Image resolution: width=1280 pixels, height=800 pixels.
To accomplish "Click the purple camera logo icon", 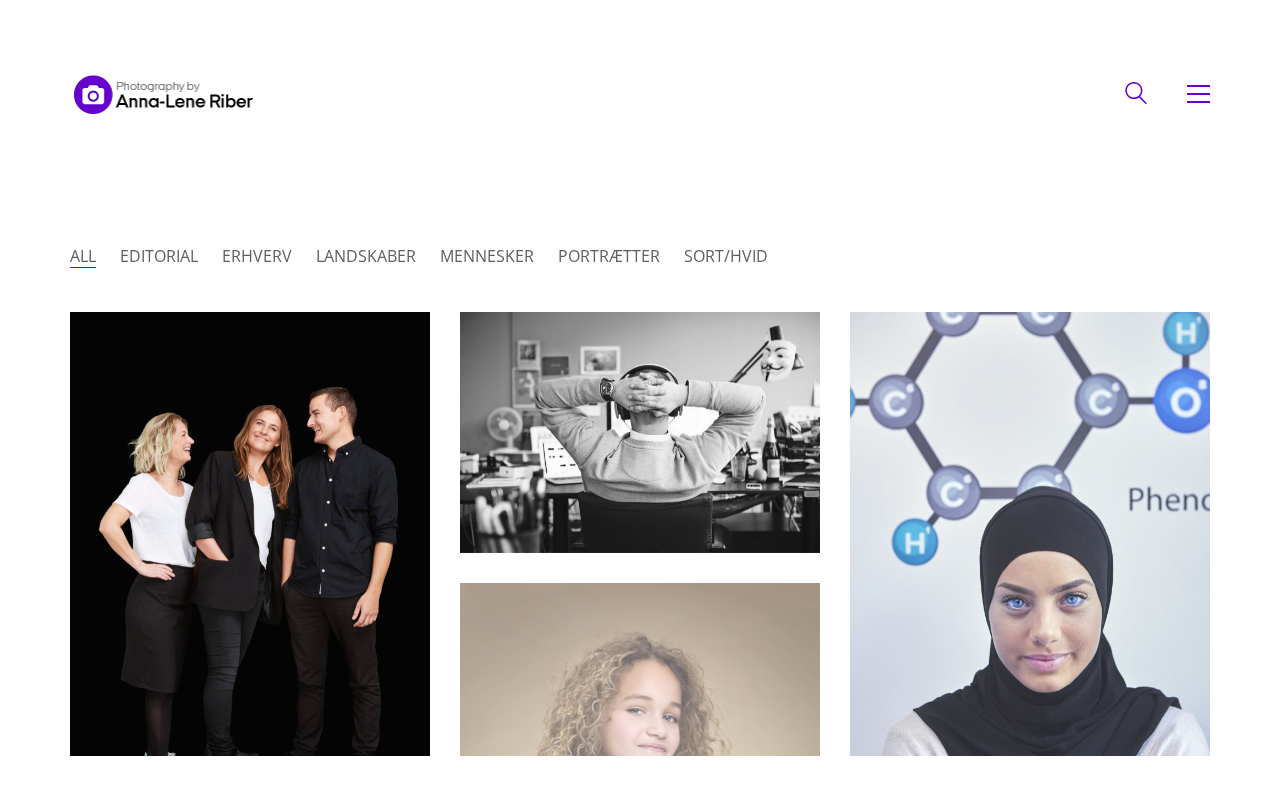I will 93,95.
